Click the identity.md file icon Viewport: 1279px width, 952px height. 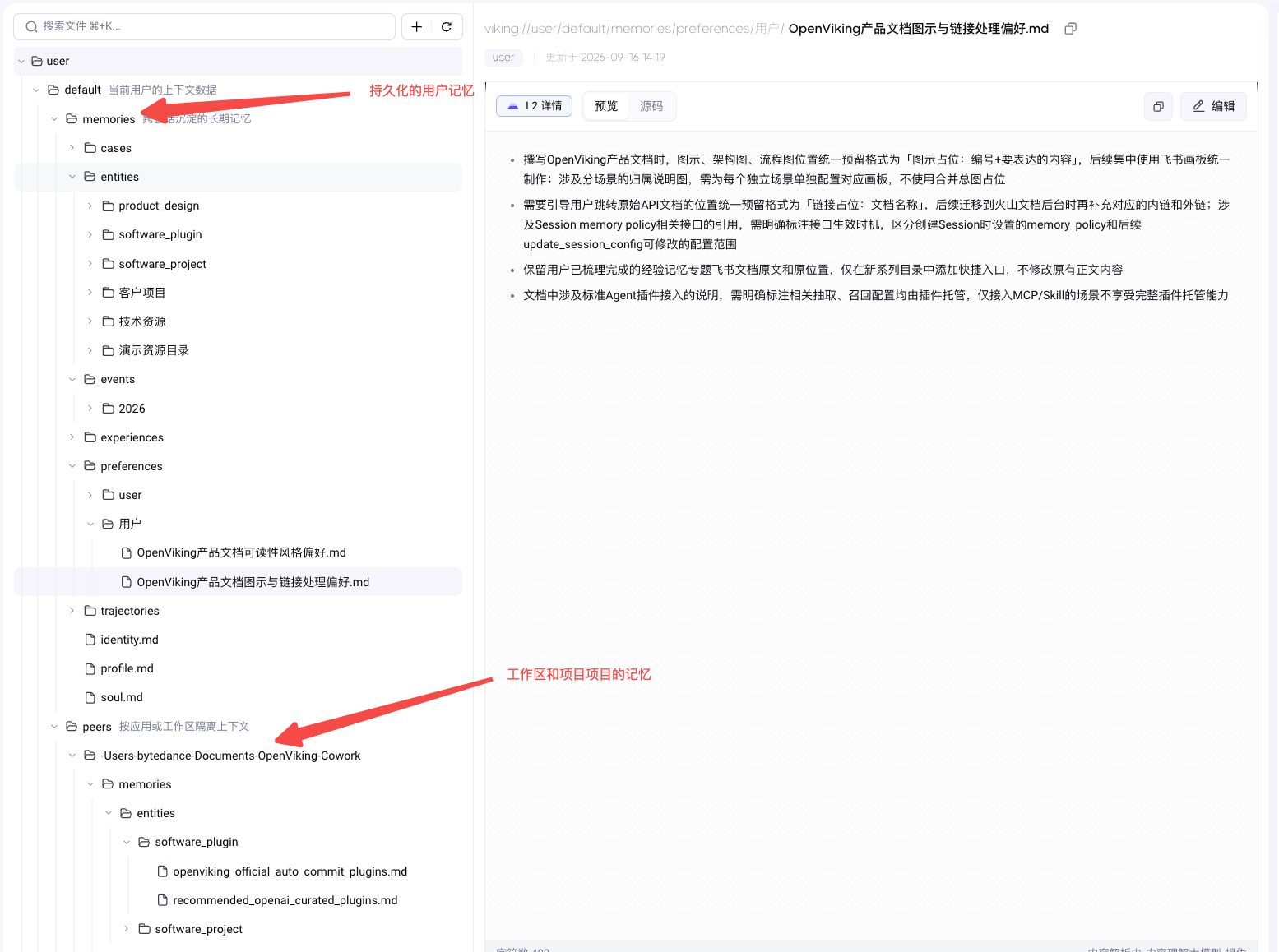pyautogui.click(x=90, y=640)
